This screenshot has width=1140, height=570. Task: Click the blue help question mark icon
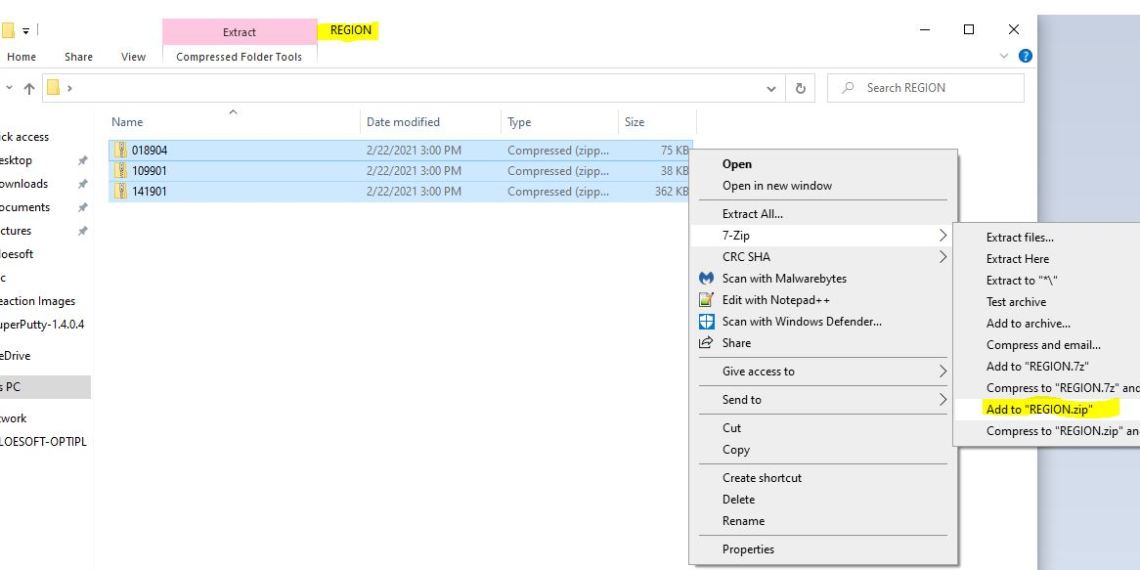tap(1024, 57)
